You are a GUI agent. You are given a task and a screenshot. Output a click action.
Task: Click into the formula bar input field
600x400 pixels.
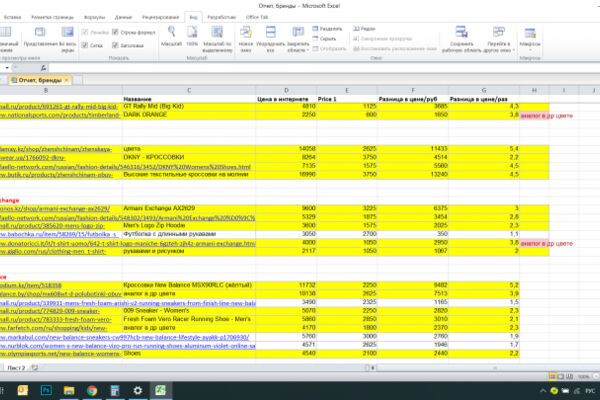(323, 68)
